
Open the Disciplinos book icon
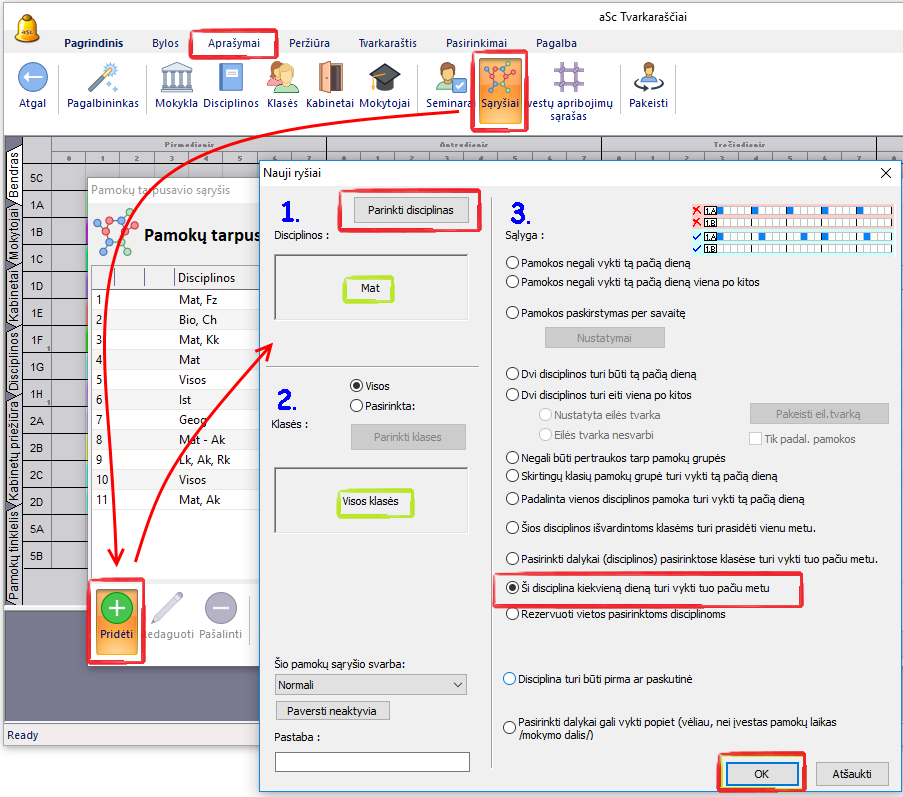click(x=231, y=78)
